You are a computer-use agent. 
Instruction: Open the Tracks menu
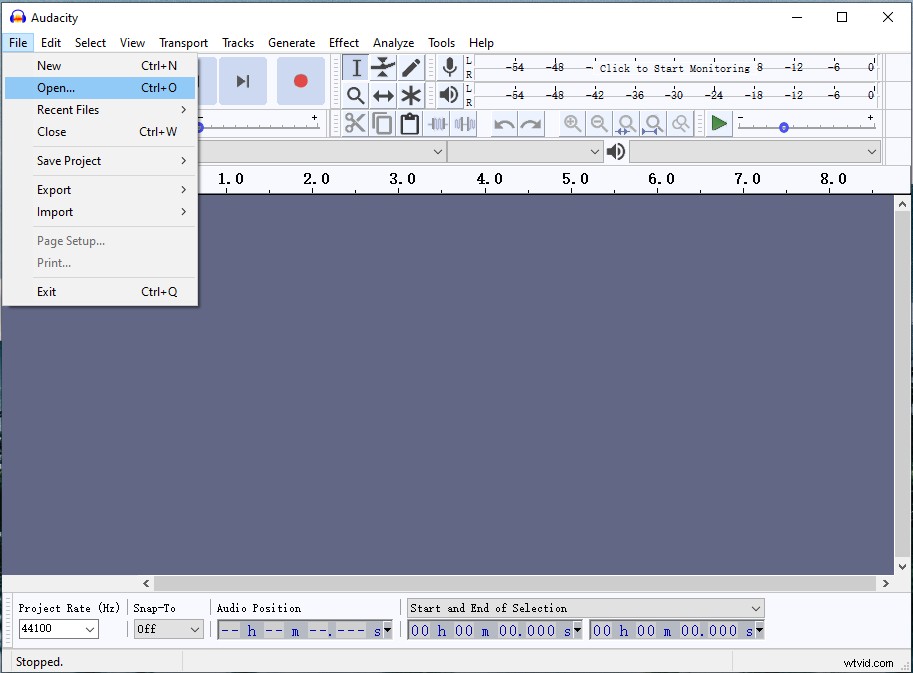point(238,42)
